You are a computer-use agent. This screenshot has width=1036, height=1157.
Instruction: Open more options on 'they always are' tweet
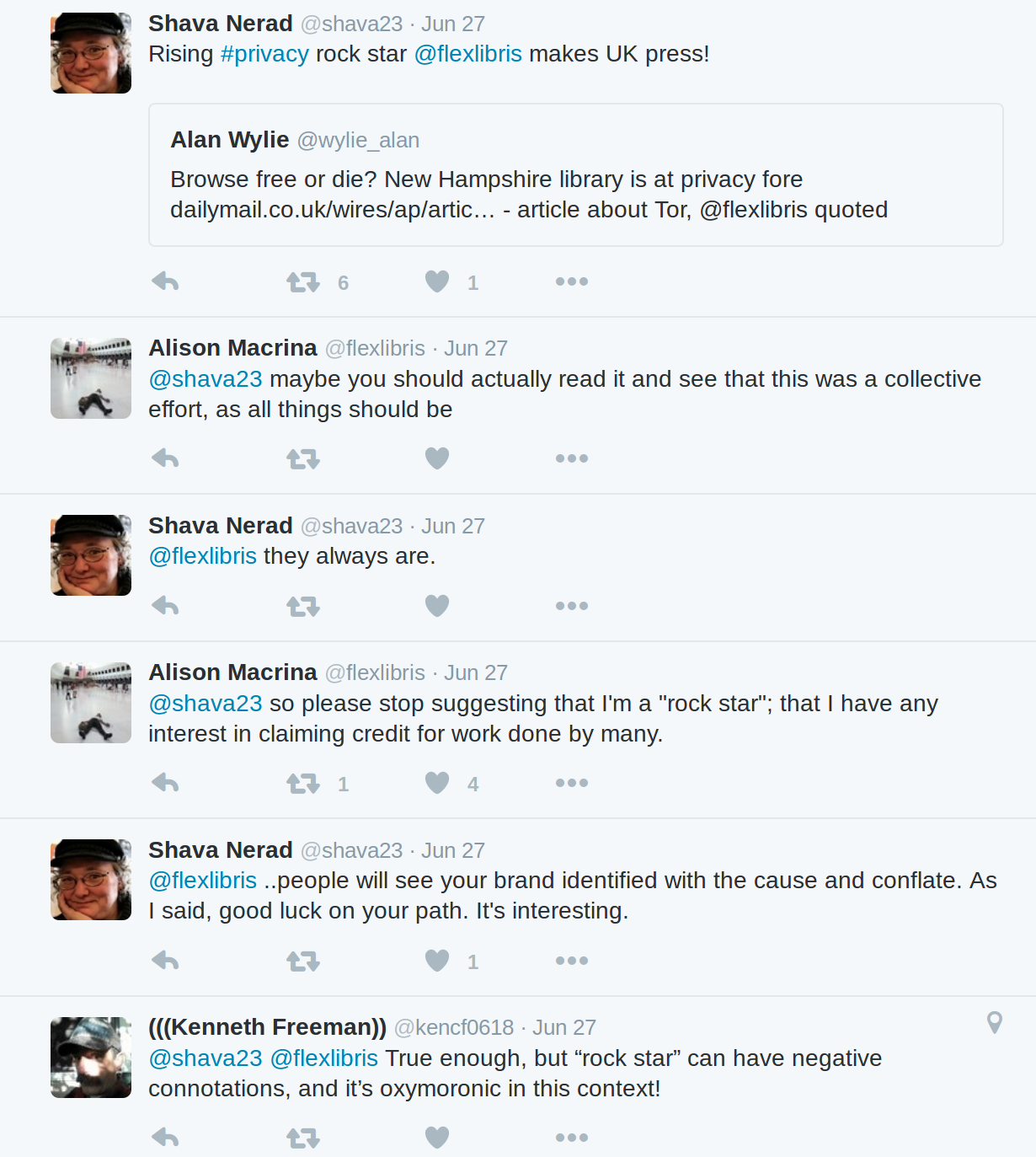click(572, 606)
